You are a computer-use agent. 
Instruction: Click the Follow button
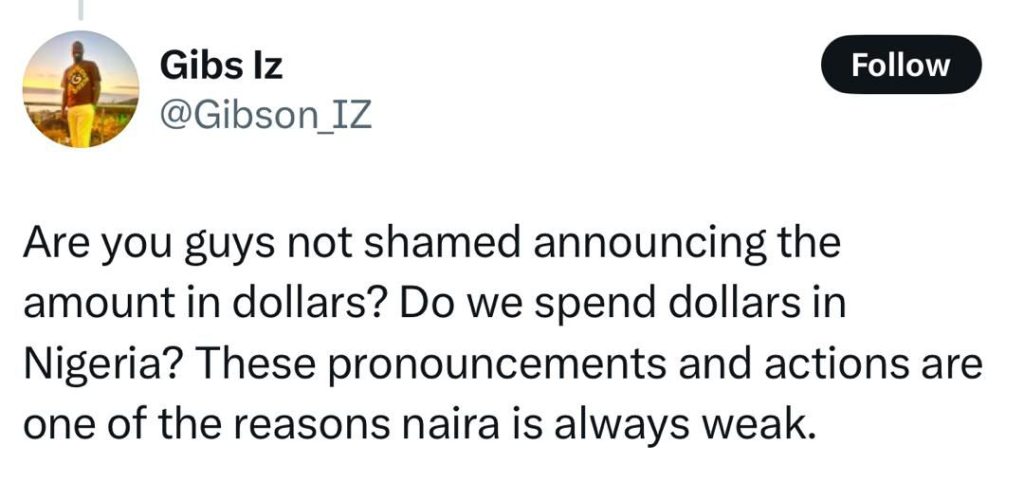[x=901, y=65]
